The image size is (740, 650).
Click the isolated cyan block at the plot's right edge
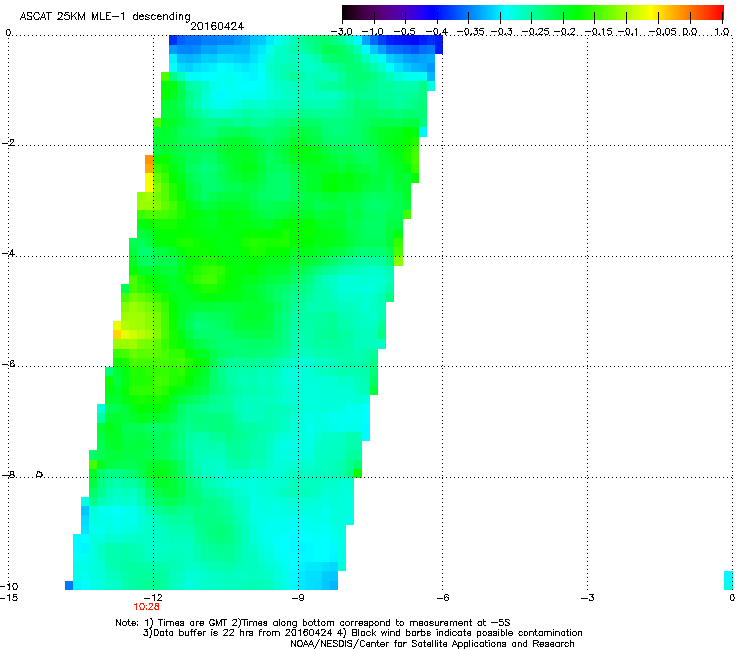[728, 580]
